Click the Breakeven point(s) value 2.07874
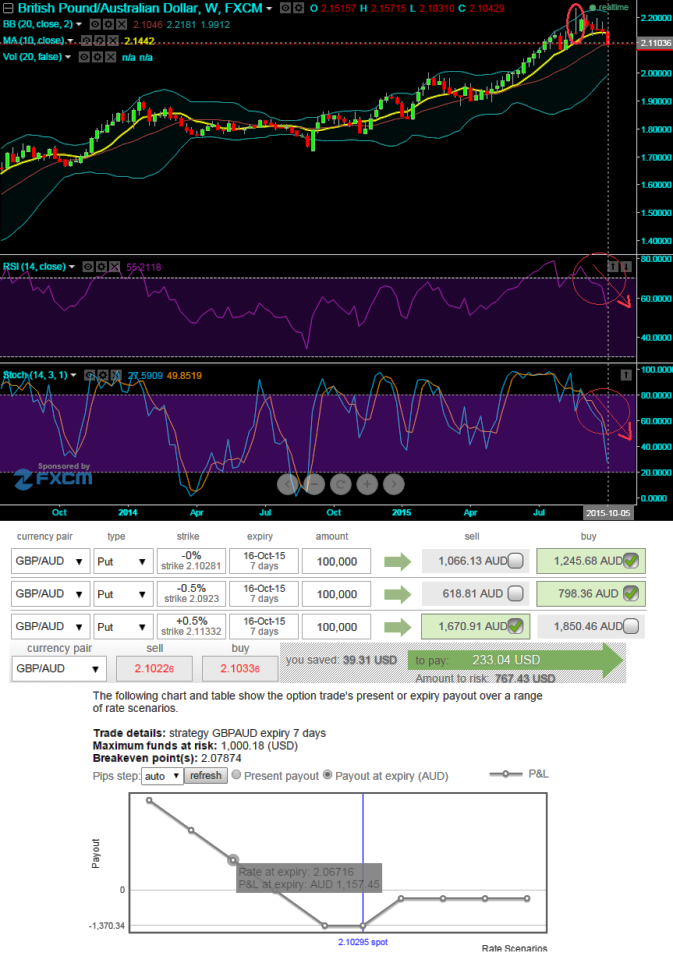 pyautogui.click(x=221, y=758)
